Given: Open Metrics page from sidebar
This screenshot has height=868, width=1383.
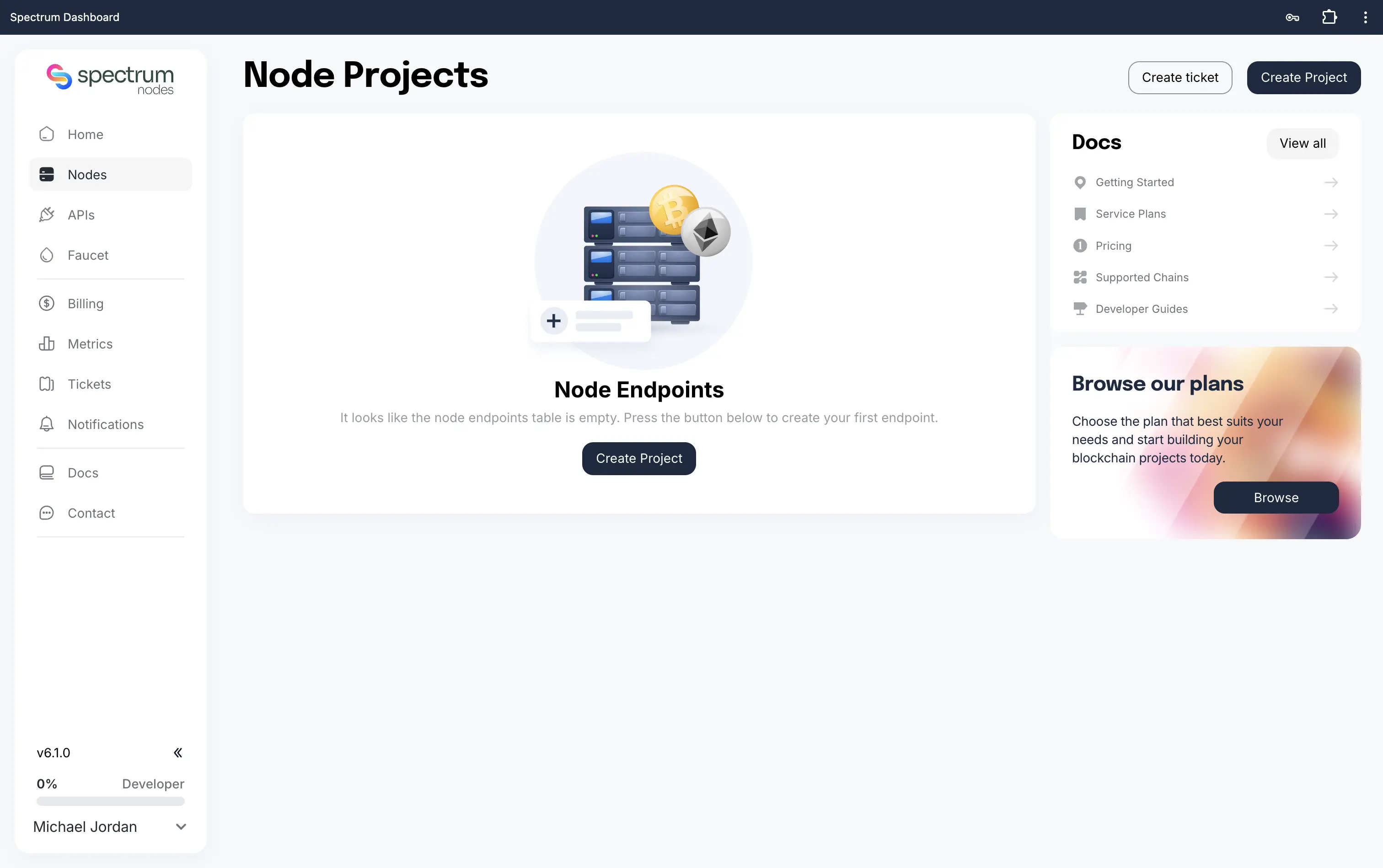Looking at the screenshot, I should pyautogui.click(x=110, y=343).
